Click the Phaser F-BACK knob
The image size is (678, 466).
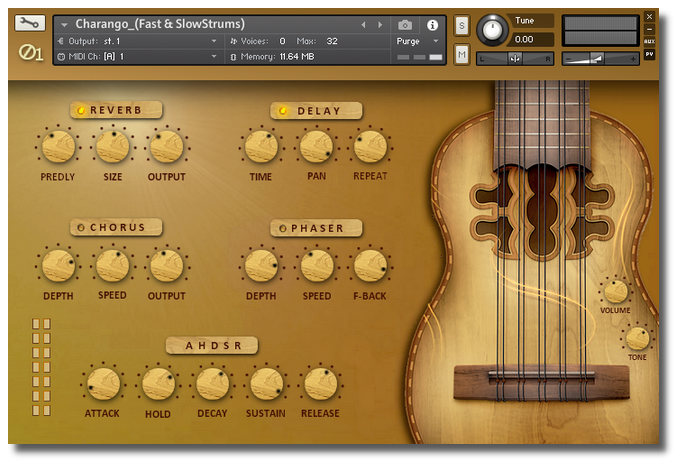point(370,265)
